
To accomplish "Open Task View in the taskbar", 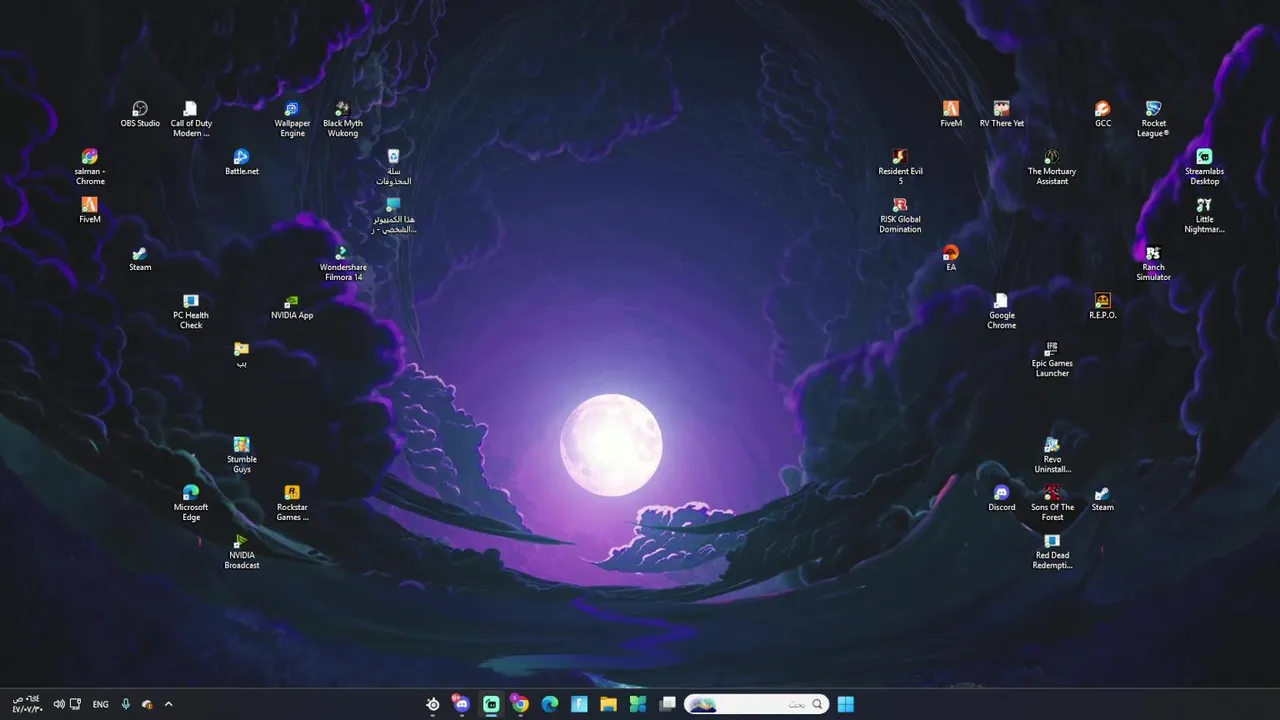I will pyautogui.click(x=667, y=704).
